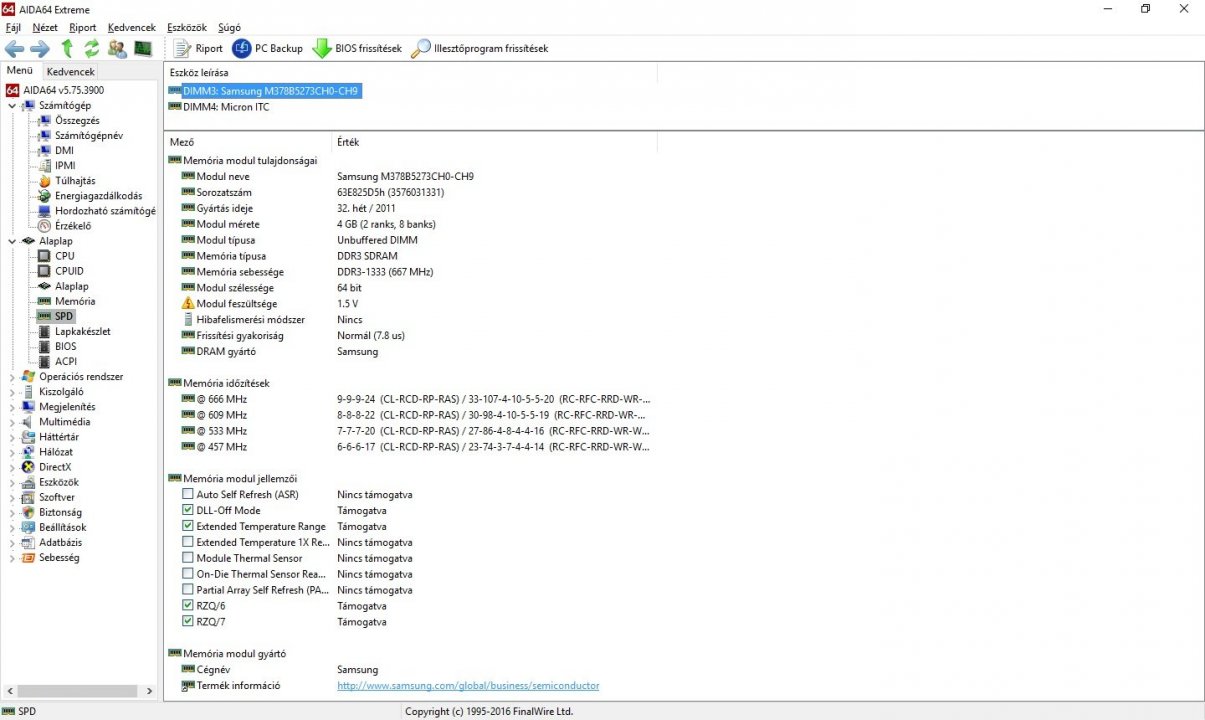This screenshot has height=720, width=1205.
Task: Open IPMI tree entry
Action: pos(65,165)
